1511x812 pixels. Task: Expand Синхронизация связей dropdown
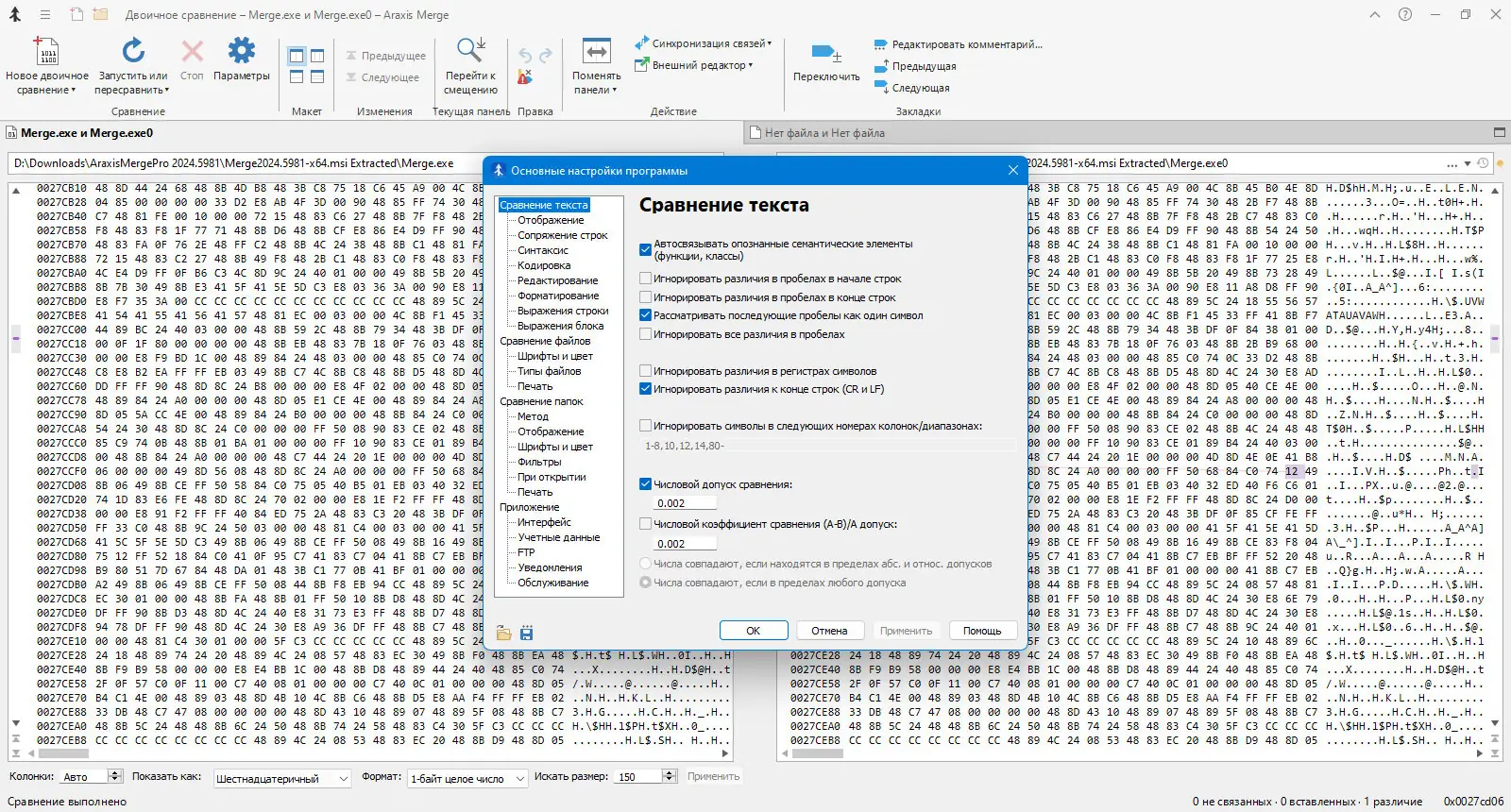tap(770, 43)
